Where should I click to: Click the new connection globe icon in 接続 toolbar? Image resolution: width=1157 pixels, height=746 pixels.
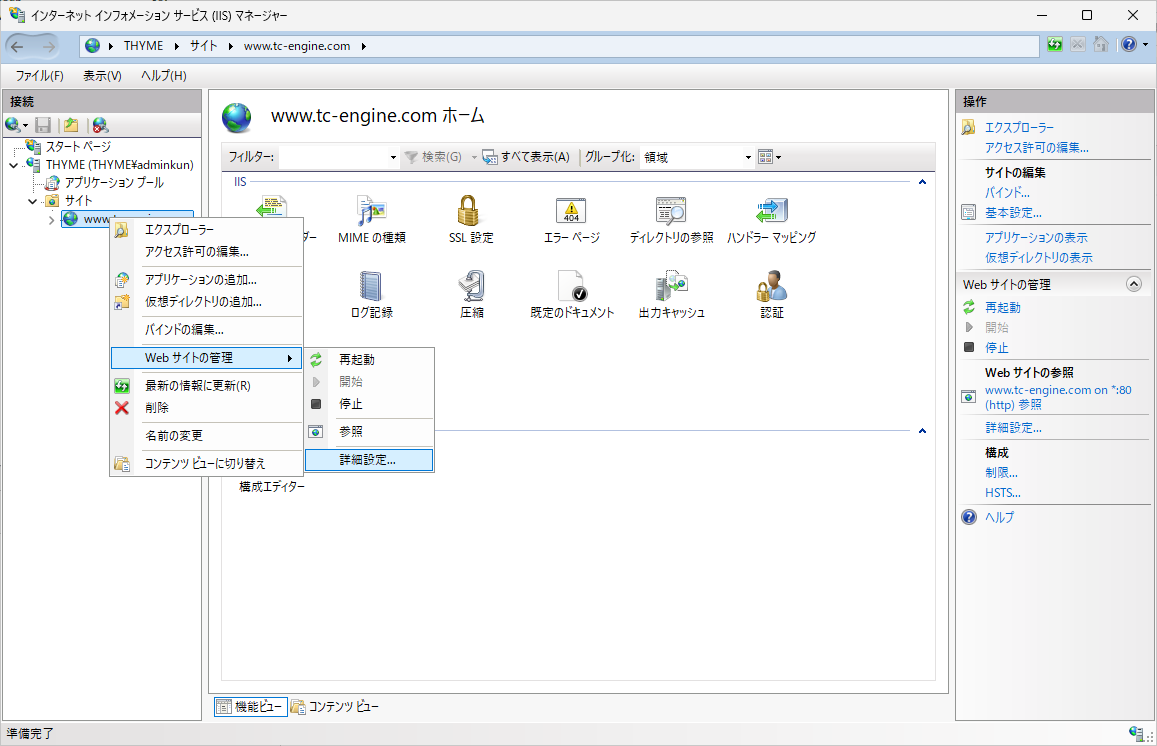click(x=13, y=125)
